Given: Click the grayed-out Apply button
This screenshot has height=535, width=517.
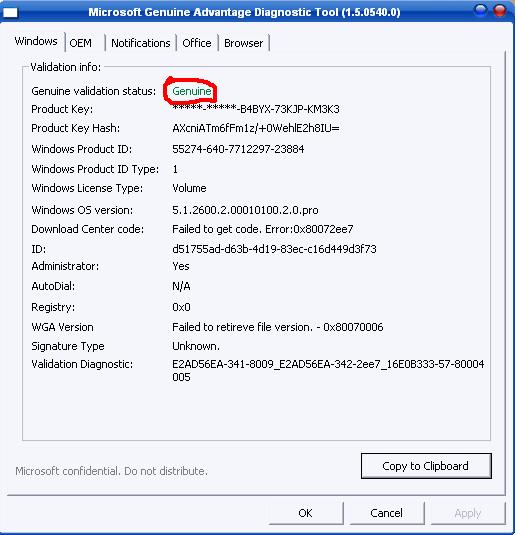Looking at the screenshot, I should [468, 513].
